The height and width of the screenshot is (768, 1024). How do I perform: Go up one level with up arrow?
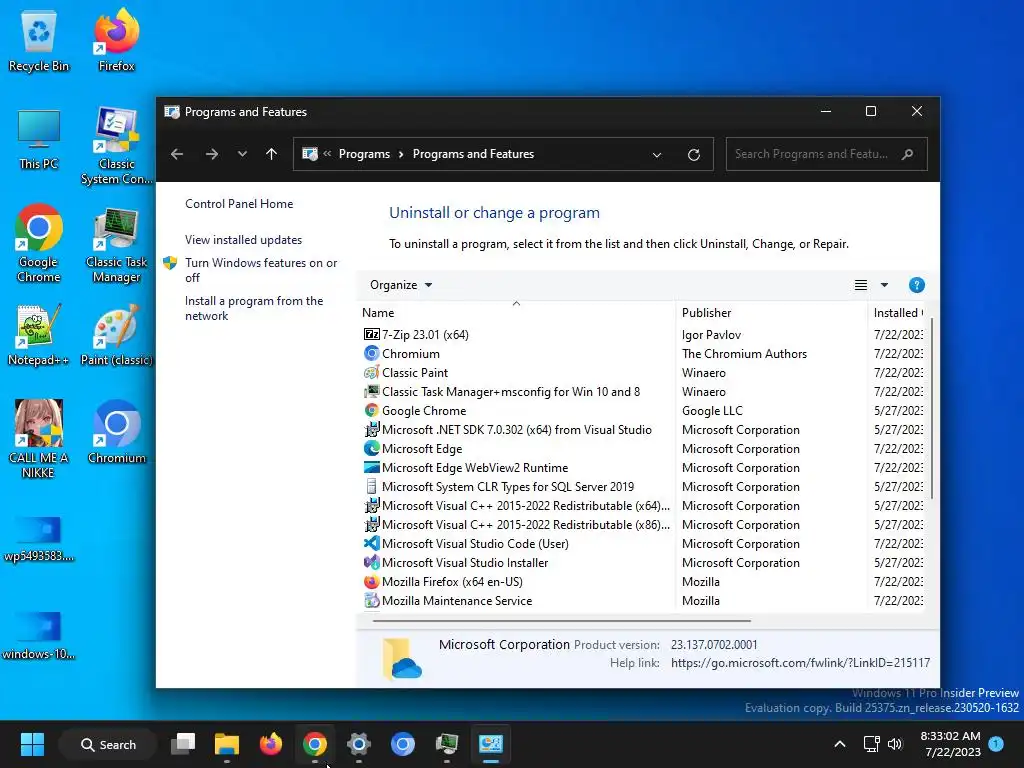click(x=272, y=154)
